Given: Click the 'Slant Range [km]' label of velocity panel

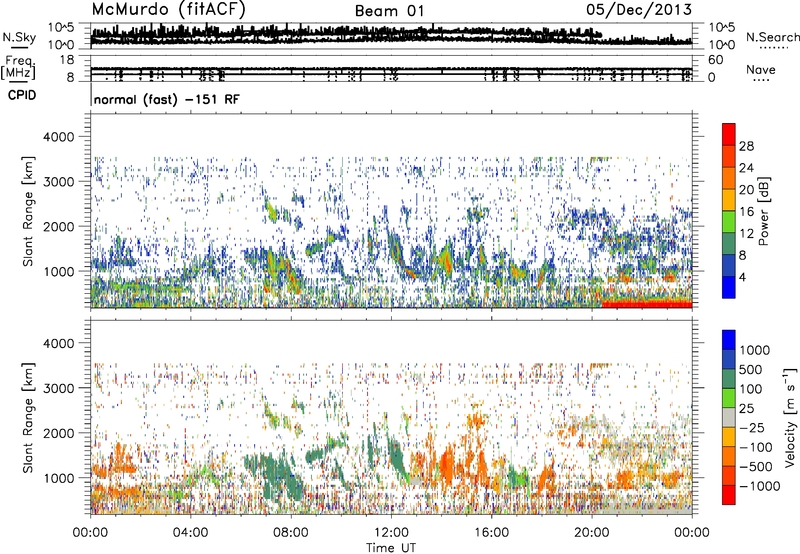Looking at the screenshot, I should click(x=28, y=417).
